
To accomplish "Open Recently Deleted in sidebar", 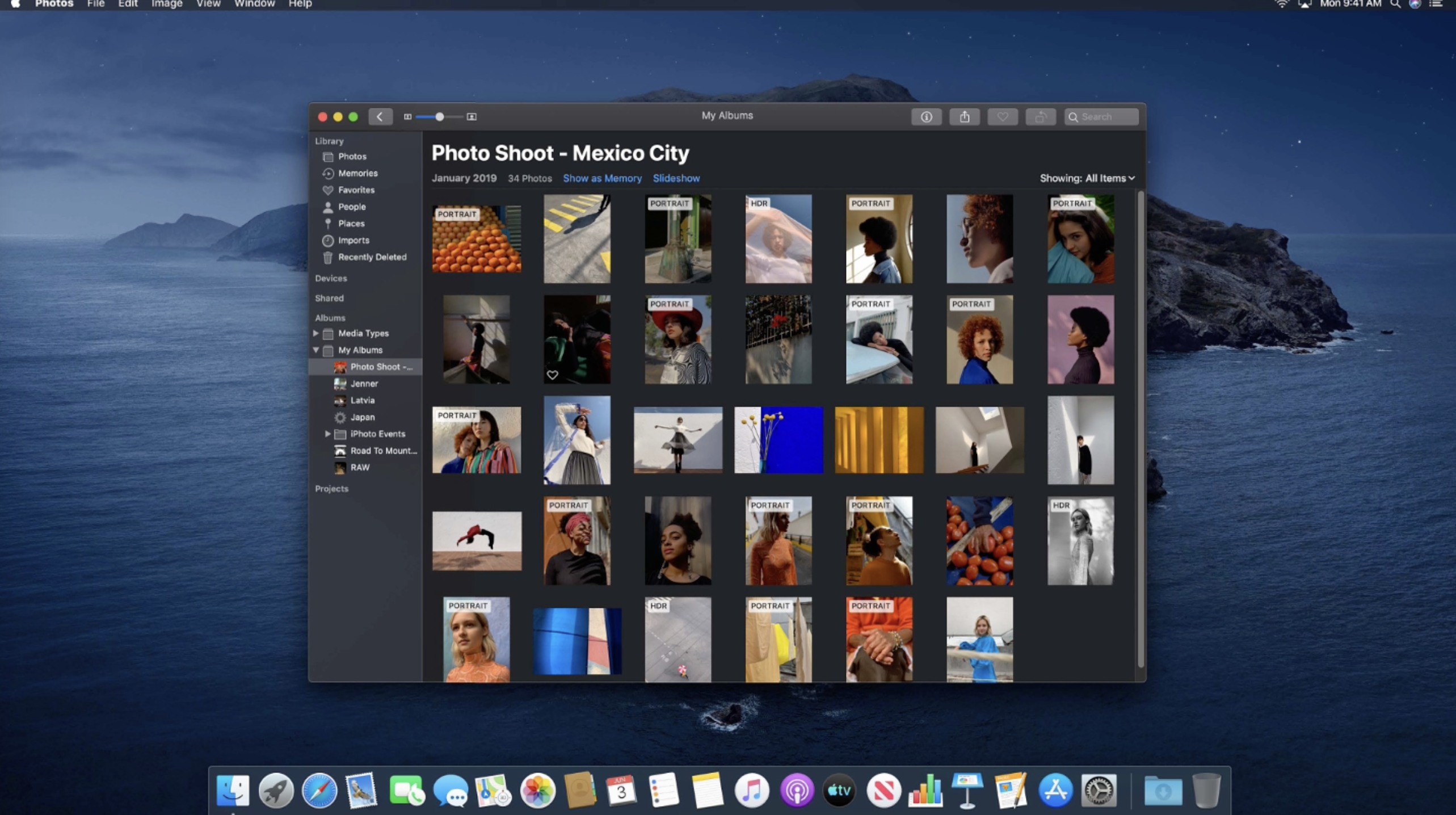I will 372,257.
